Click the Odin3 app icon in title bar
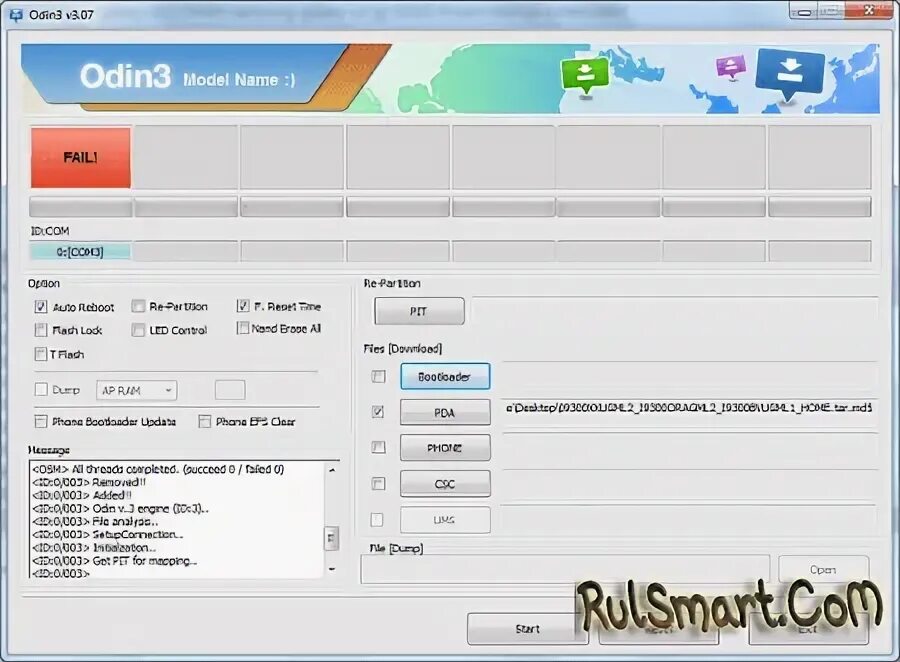 point(16,14)
